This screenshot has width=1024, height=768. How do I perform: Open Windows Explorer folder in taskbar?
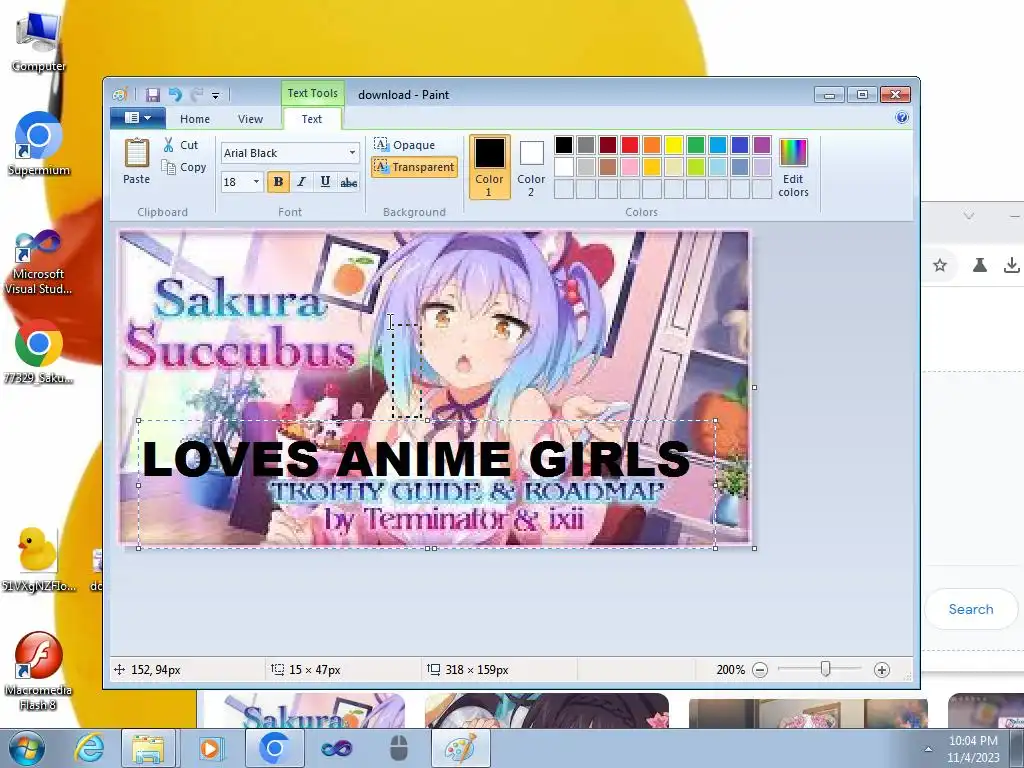[x=148, y=748]
